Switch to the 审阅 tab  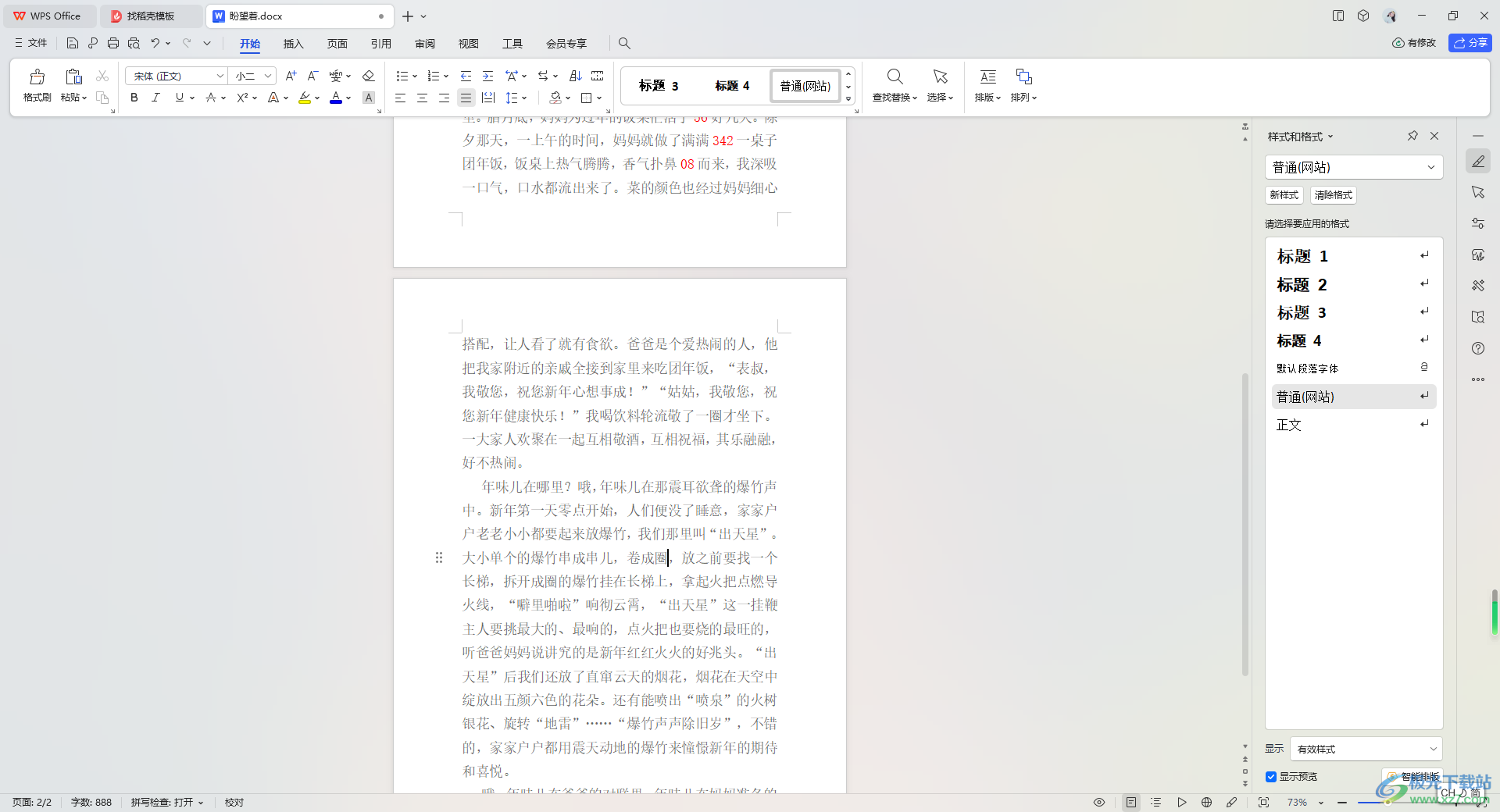(424, 44)
